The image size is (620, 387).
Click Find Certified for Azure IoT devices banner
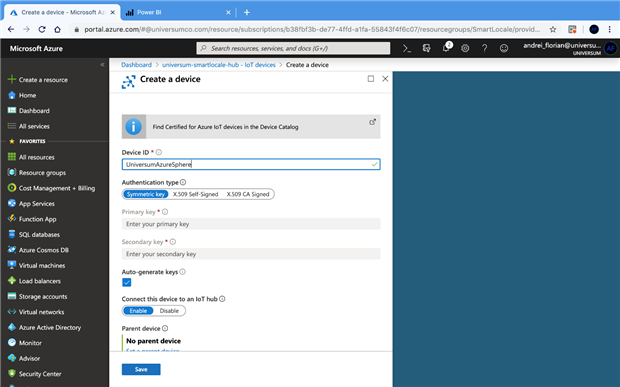[251, 126]
